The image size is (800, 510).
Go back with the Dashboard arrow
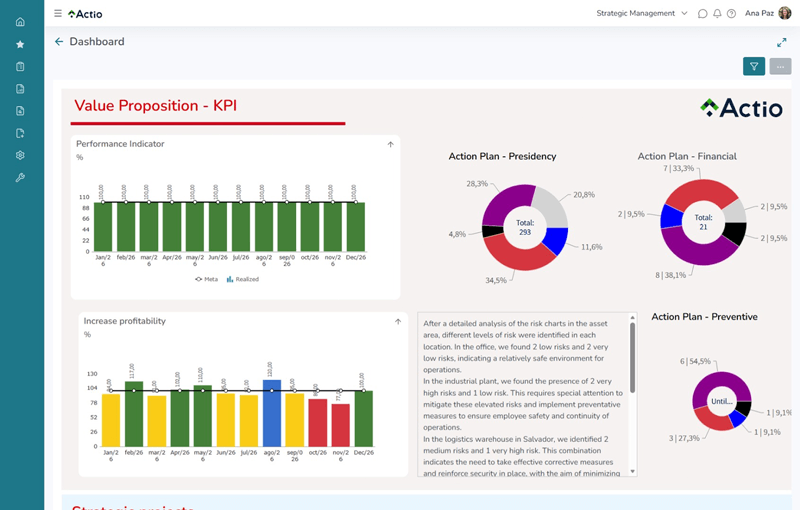coord(59,42)
